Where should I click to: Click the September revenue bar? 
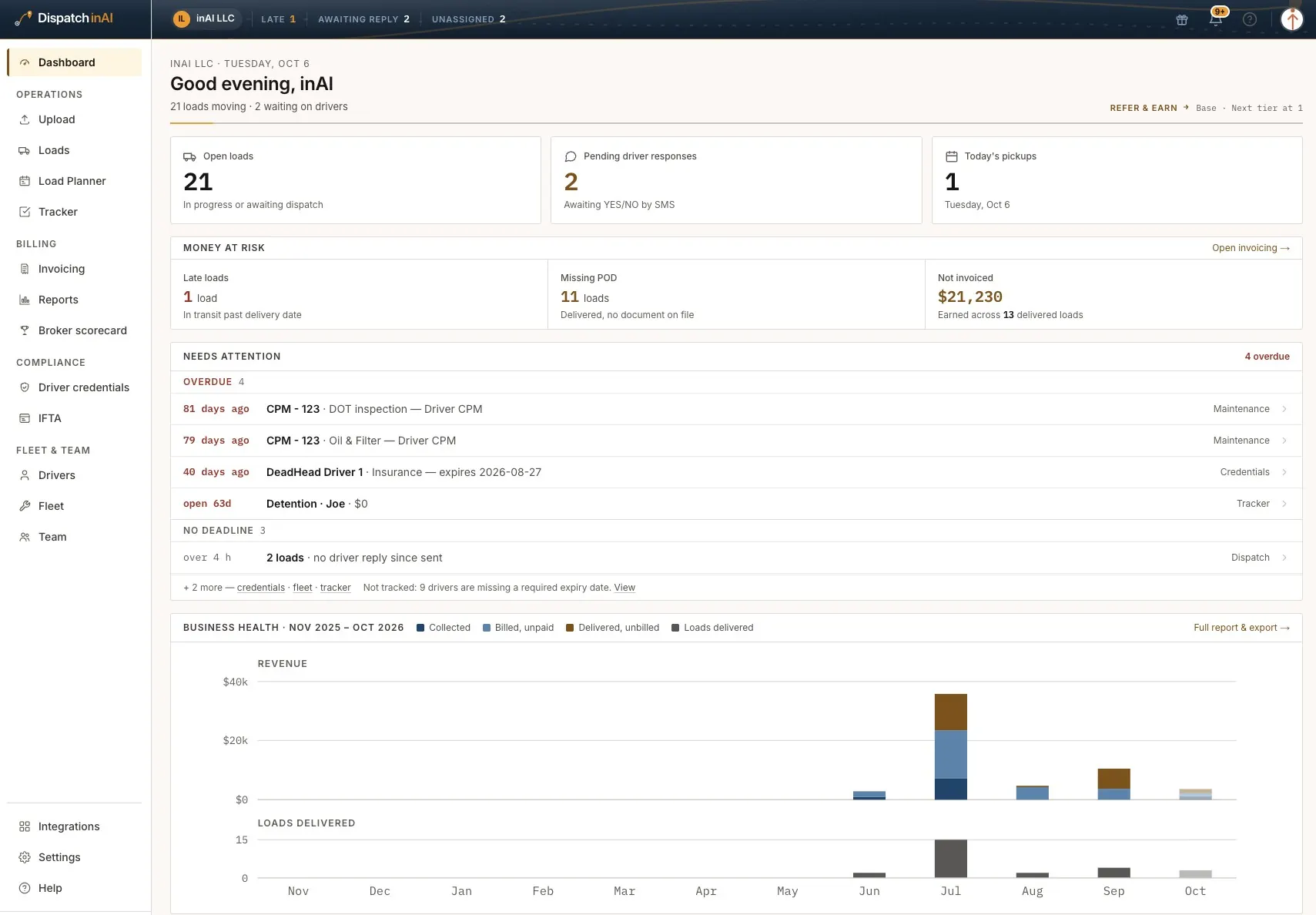coord(1114,784)
